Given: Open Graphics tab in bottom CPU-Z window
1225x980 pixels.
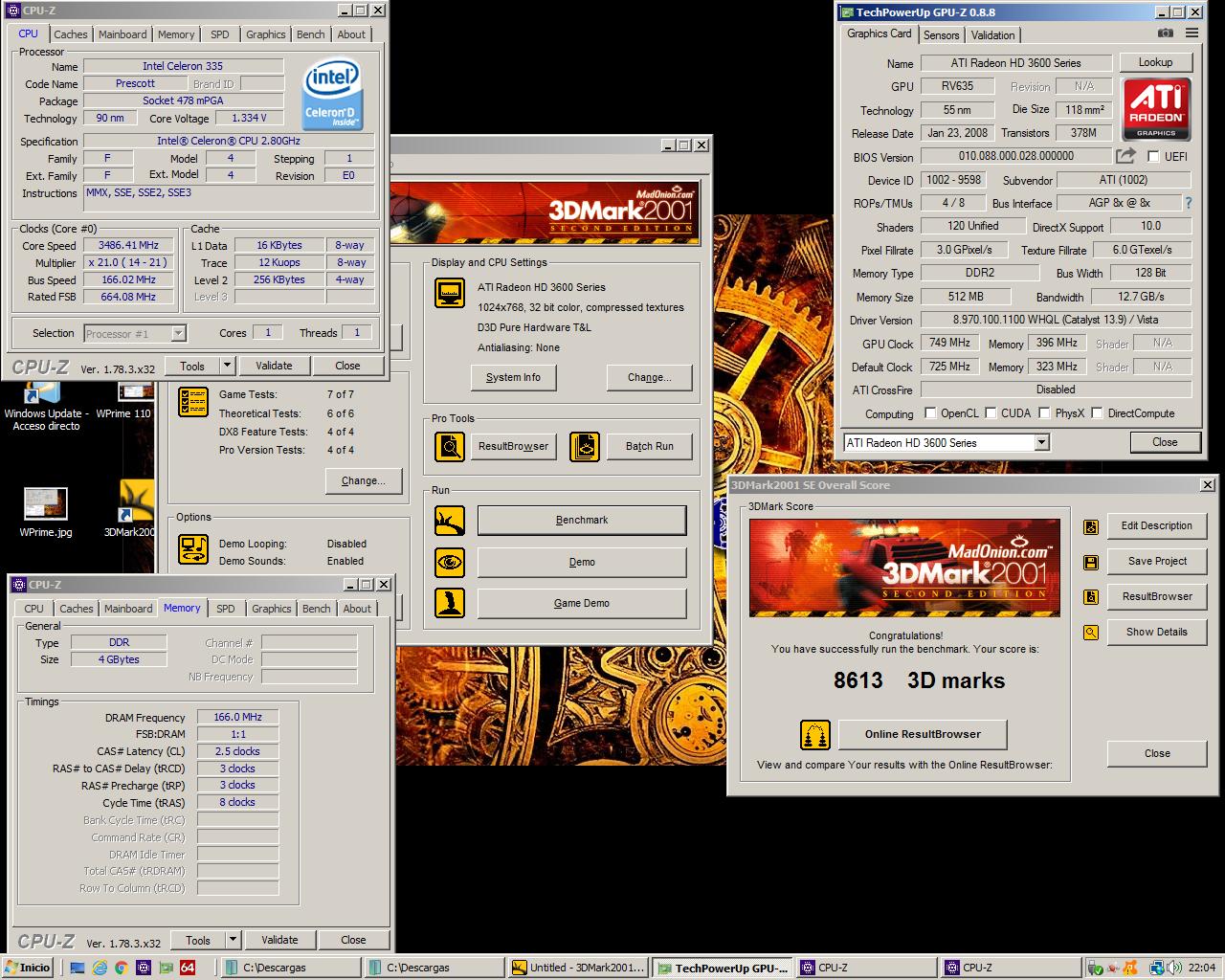Looking at the screenshot, I should (x=272, y=609).
